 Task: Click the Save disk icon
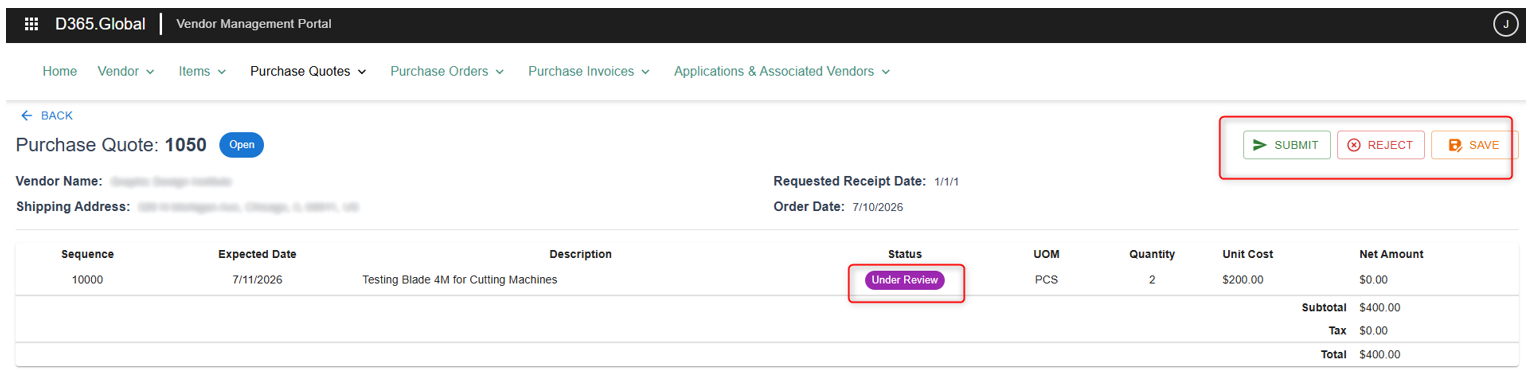1455,145
